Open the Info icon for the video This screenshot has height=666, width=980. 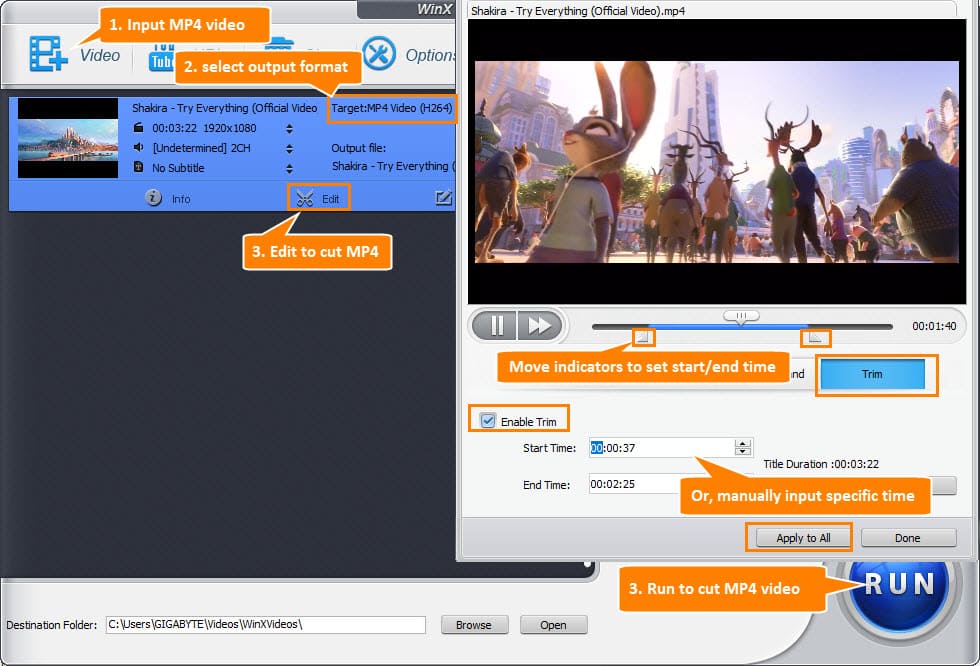[154, 198]
